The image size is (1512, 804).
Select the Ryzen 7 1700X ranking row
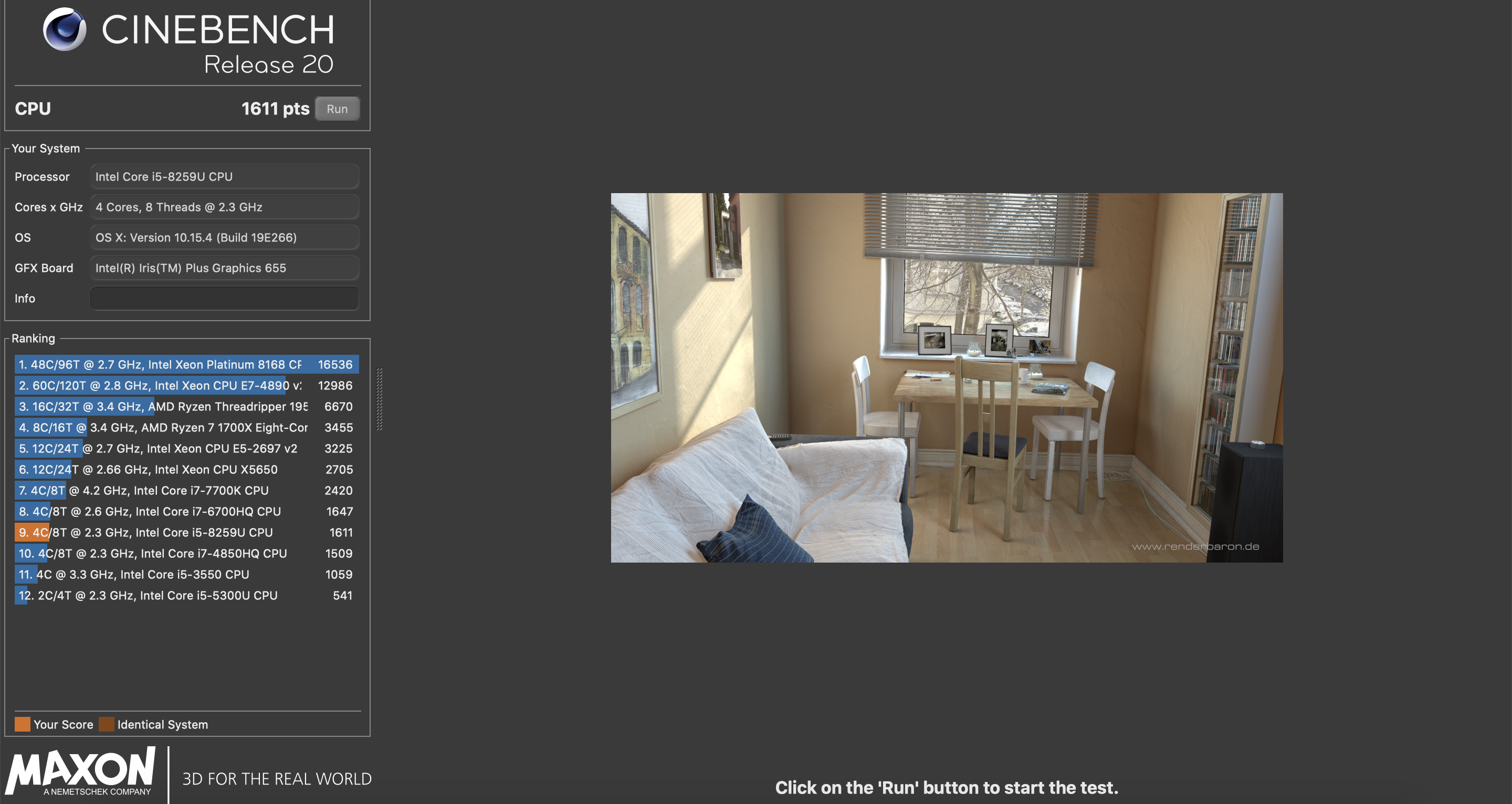click(187, 428)
